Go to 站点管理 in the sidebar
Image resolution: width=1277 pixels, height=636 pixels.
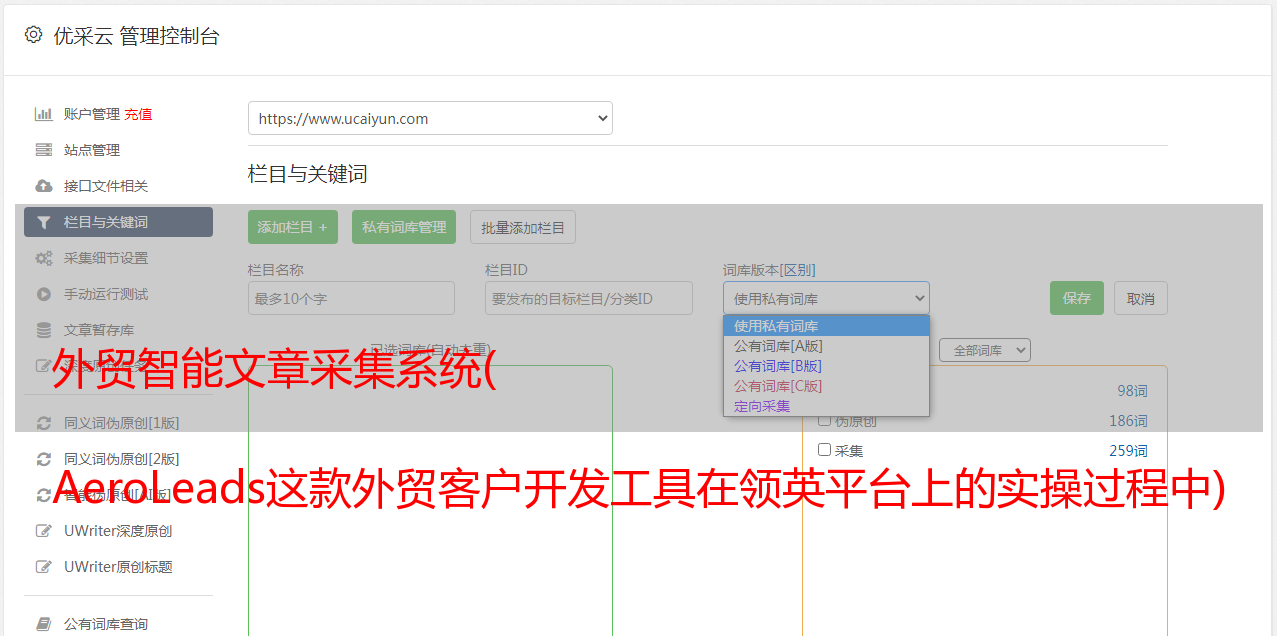(x=92, y=150)
